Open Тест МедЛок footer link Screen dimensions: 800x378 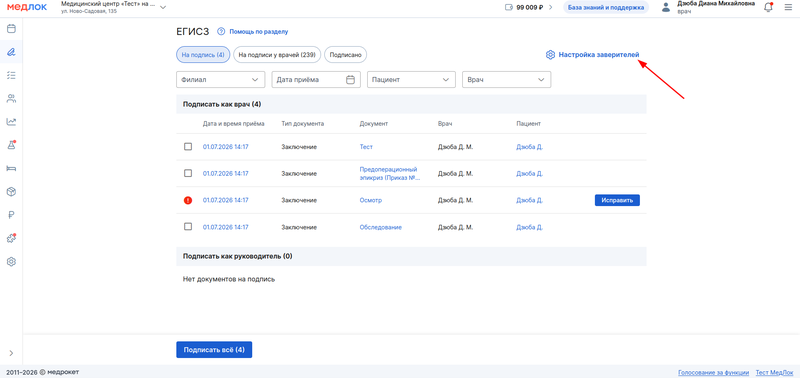click(x=774, y=372)
